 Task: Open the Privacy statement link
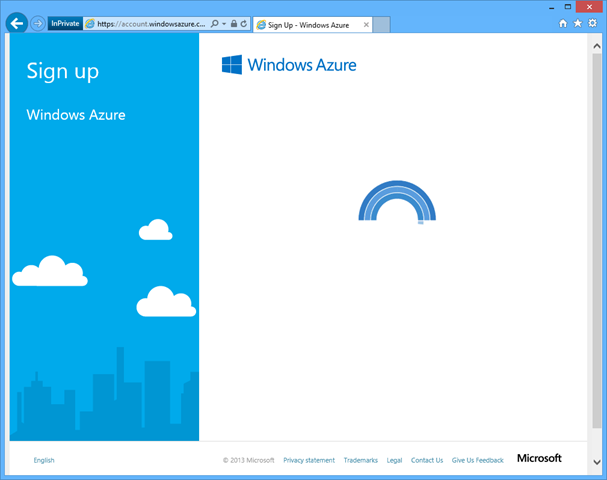309,460
